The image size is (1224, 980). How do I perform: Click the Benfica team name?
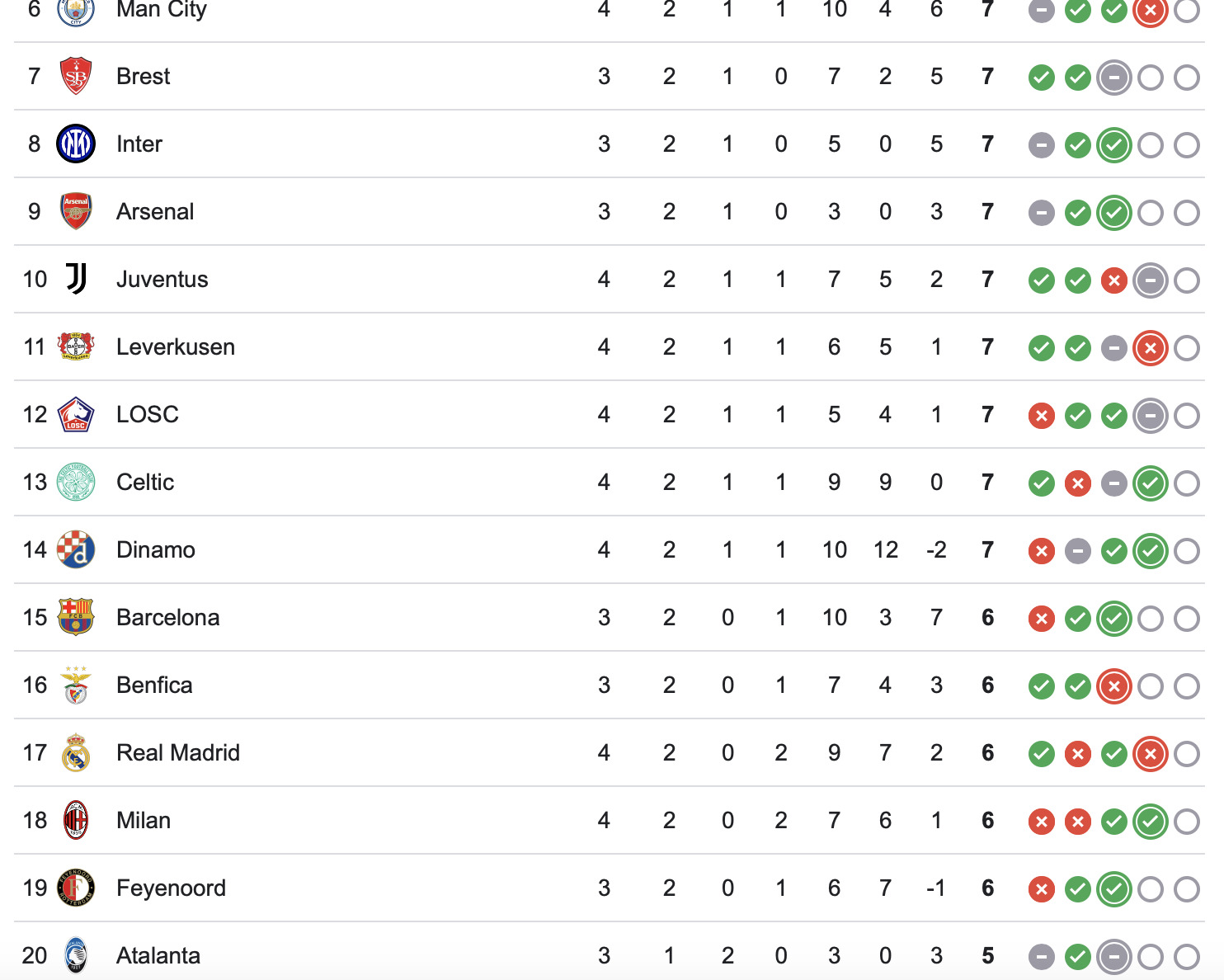coord(154,686)
